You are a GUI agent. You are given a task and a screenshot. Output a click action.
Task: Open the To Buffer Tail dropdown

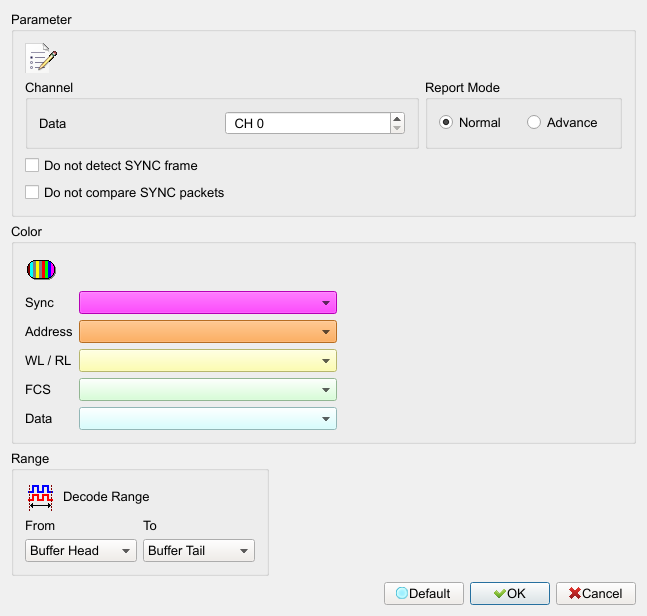coord(199,551)
